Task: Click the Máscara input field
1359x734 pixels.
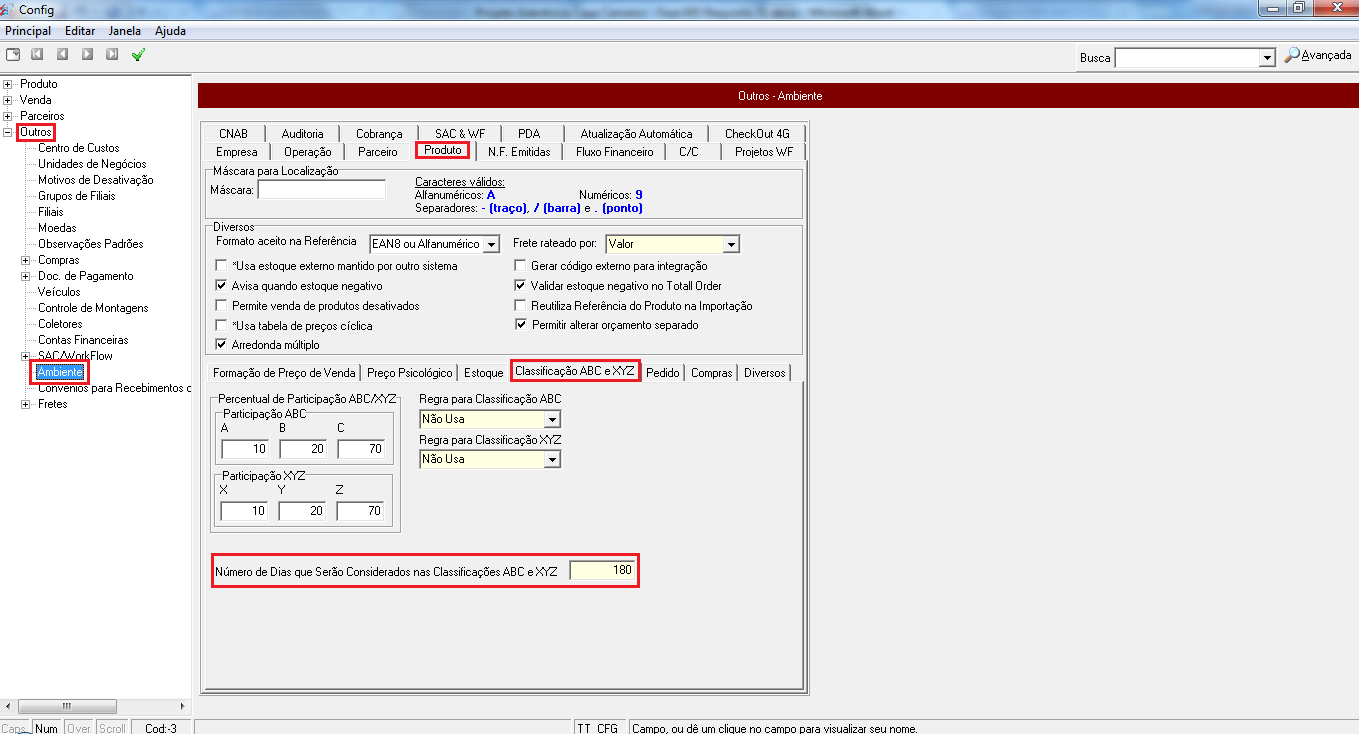Action: click(322, 189)
